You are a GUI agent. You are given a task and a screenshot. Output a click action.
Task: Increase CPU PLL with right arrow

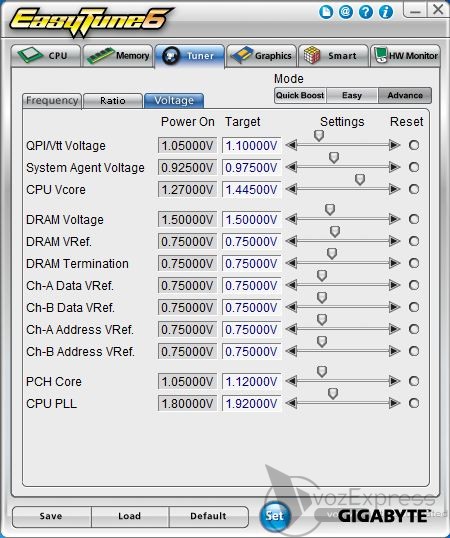(x=394, y=403)
